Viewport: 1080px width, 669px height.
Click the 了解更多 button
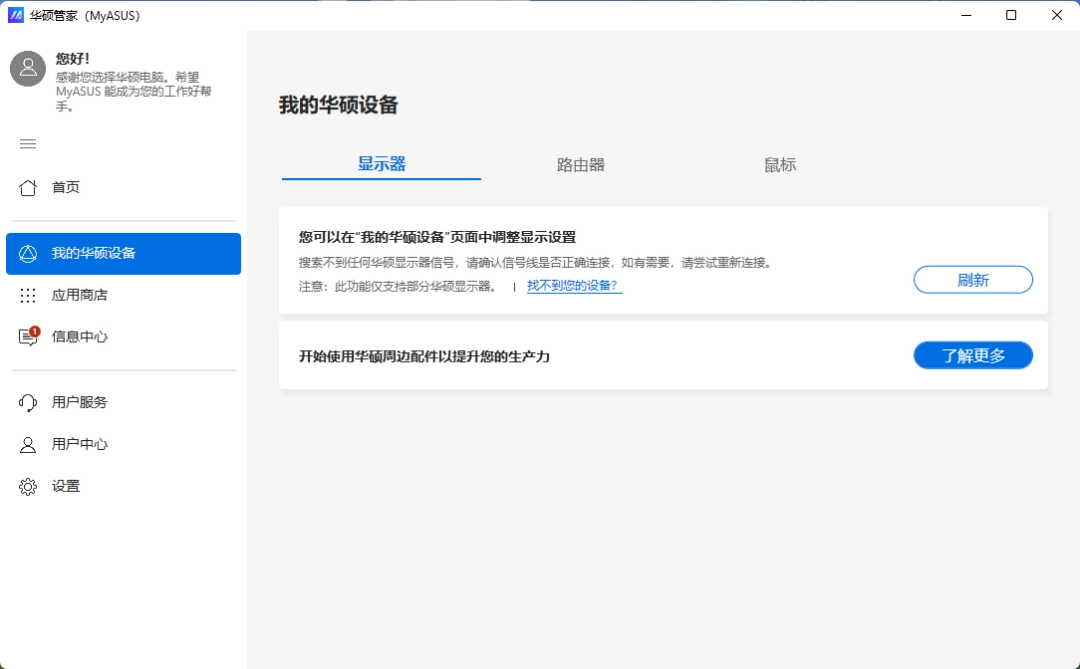click(972, 355)
